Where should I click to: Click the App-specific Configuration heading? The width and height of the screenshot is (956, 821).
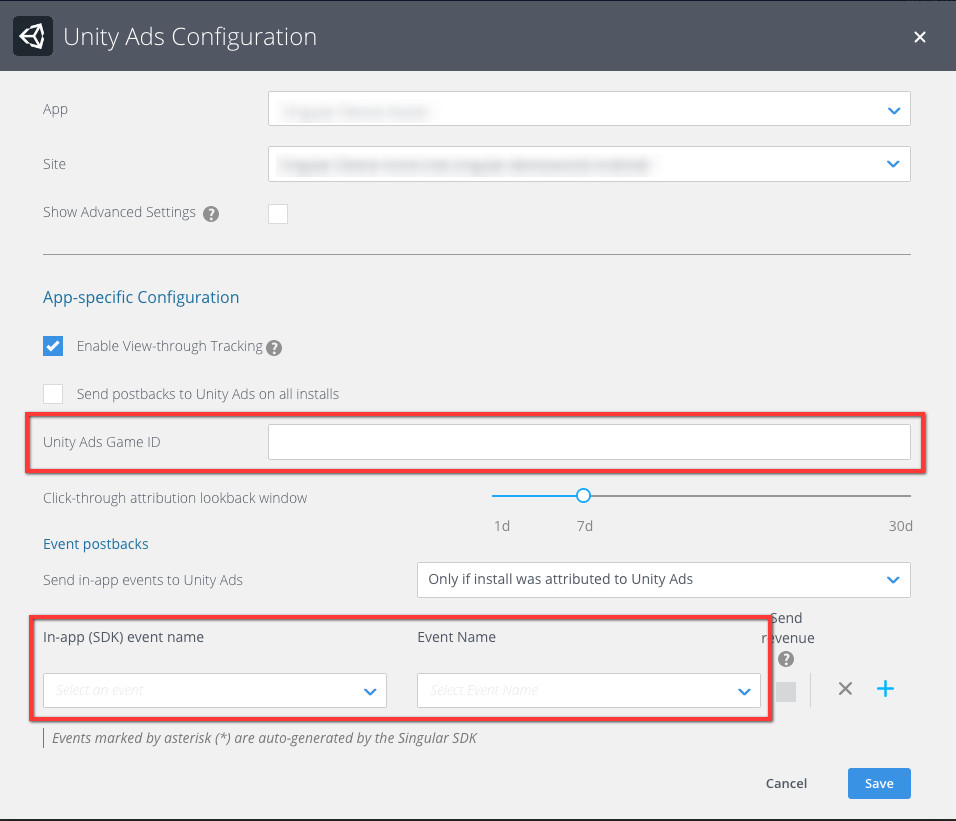click(141, 297)
